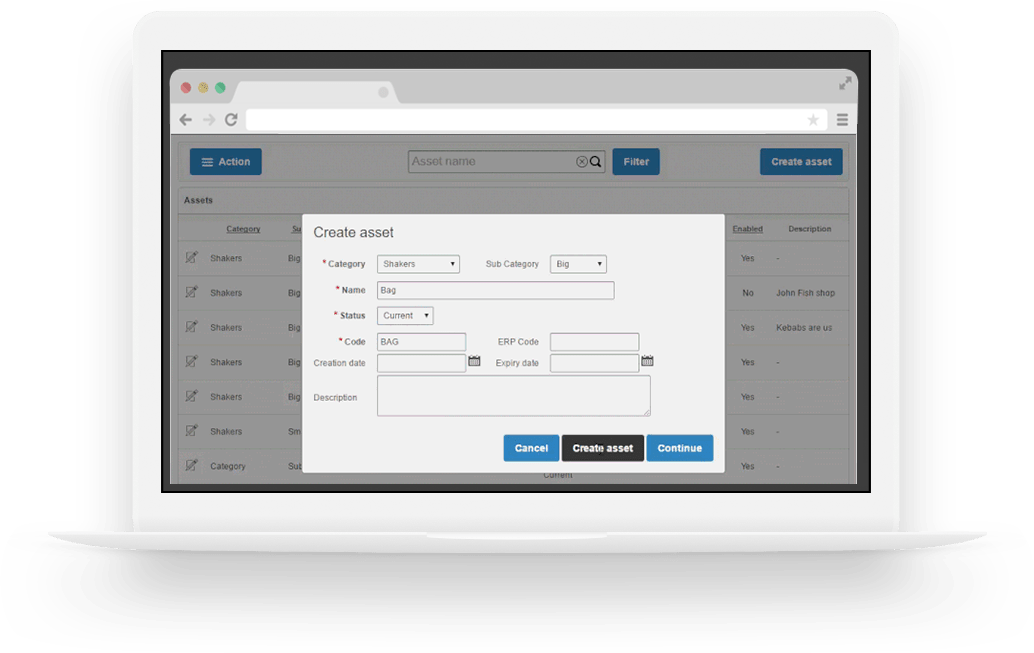This screenshot has height=653, width=1034.
Task: Click the Continue button
Action: click(x=680, y=448)
